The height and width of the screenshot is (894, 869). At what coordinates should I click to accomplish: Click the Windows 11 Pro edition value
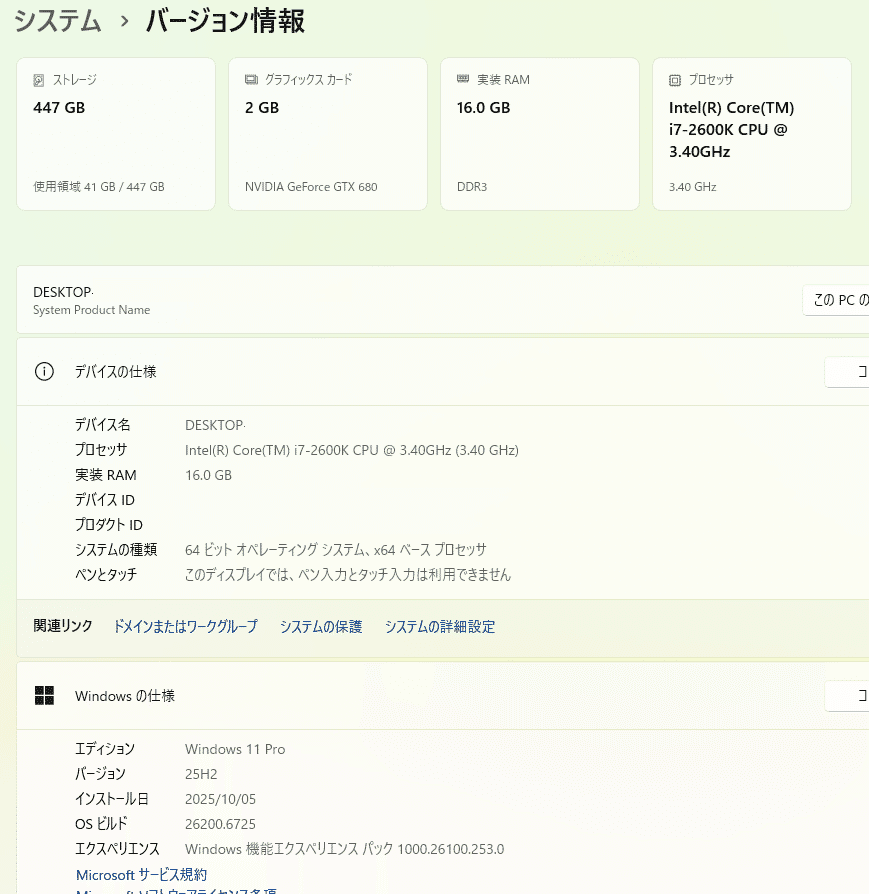[x=235, y=749]
